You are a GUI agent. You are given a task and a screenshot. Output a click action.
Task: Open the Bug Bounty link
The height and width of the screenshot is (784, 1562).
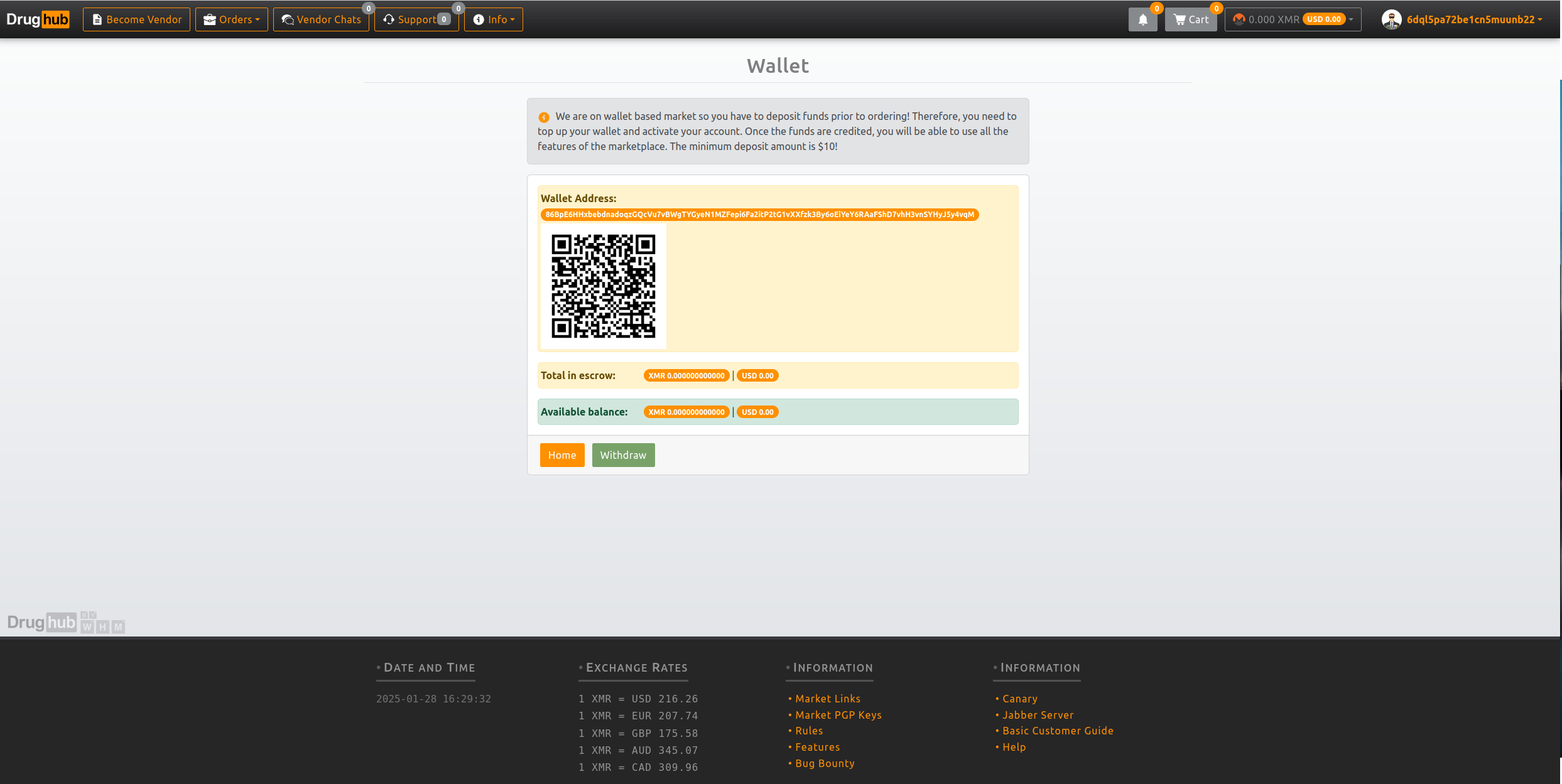pyautogui.click(x=825, y=763)
